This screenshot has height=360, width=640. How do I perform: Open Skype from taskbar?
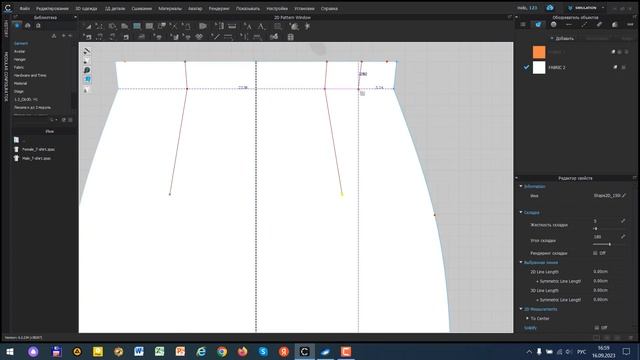pyautogui.click(x=263, y=351)
